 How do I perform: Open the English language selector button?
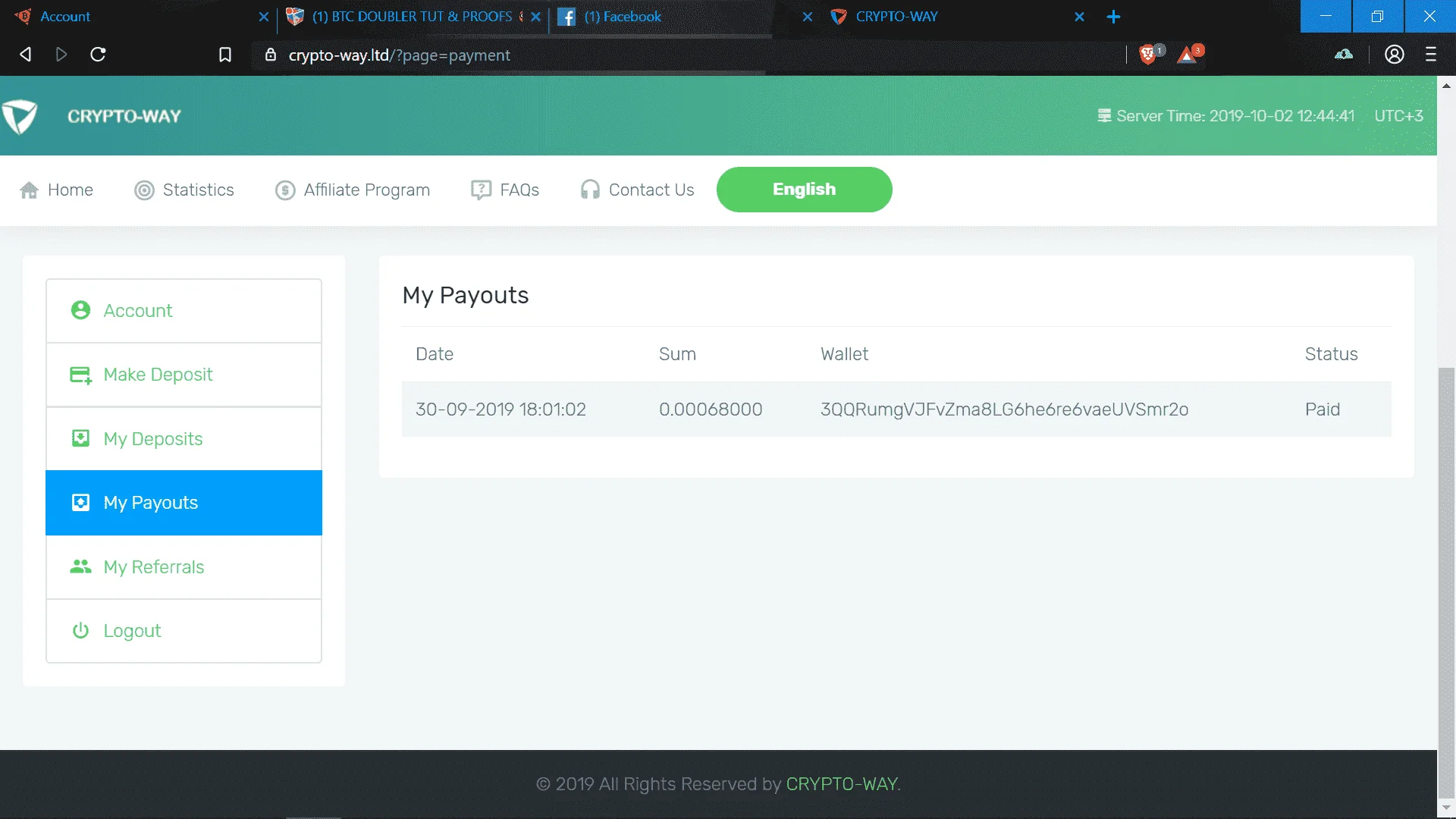click(804, 190)
